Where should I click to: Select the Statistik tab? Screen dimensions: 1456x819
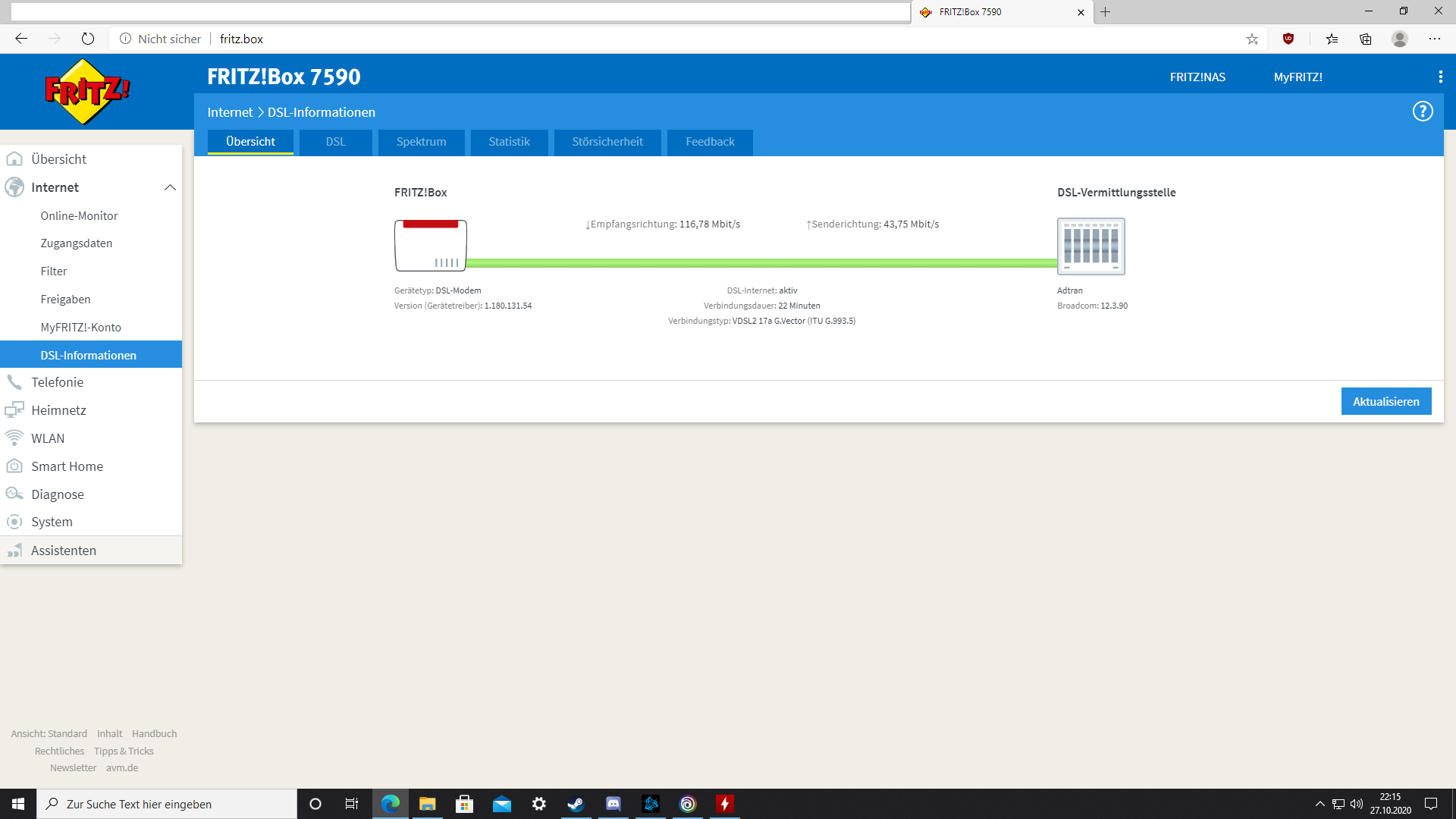pos(509,142)
